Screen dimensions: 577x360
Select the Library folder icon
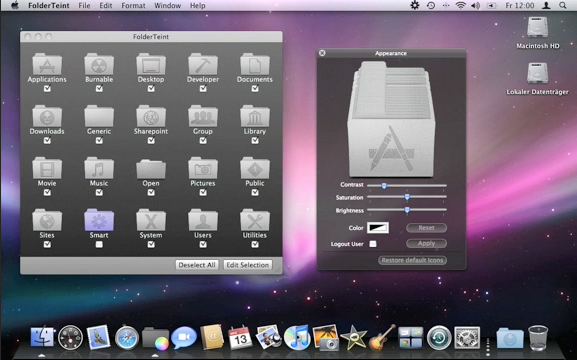pos(255,116)
